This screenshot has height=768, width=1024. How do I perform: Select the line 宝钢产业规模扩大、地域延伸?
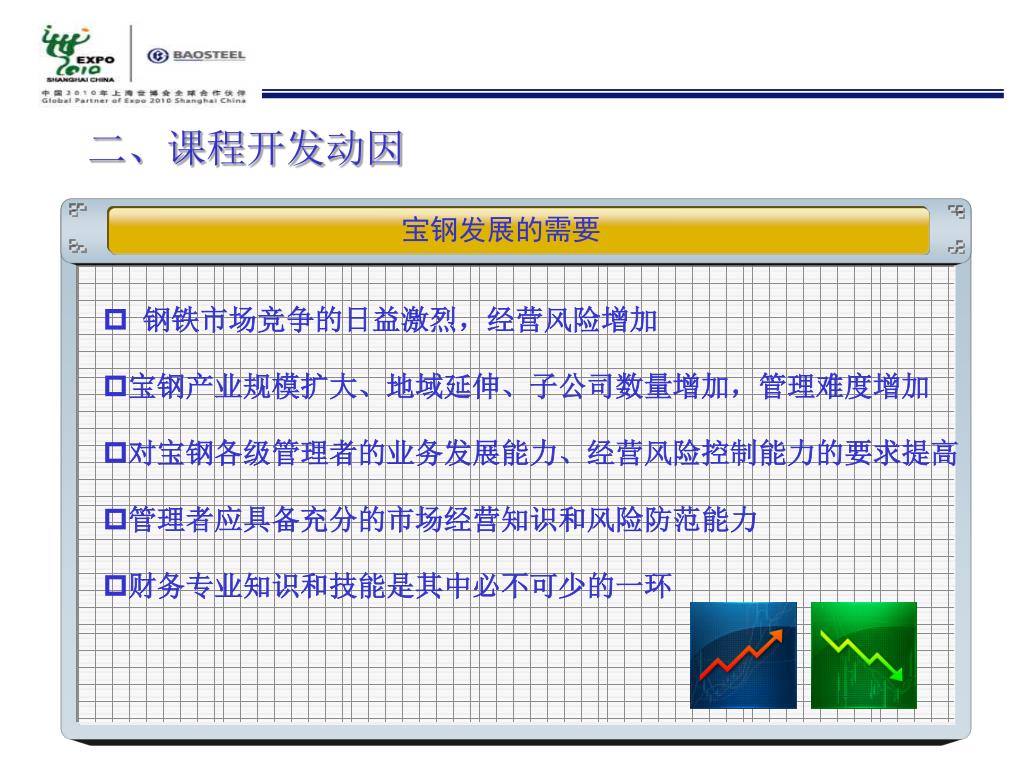[528, 387]
